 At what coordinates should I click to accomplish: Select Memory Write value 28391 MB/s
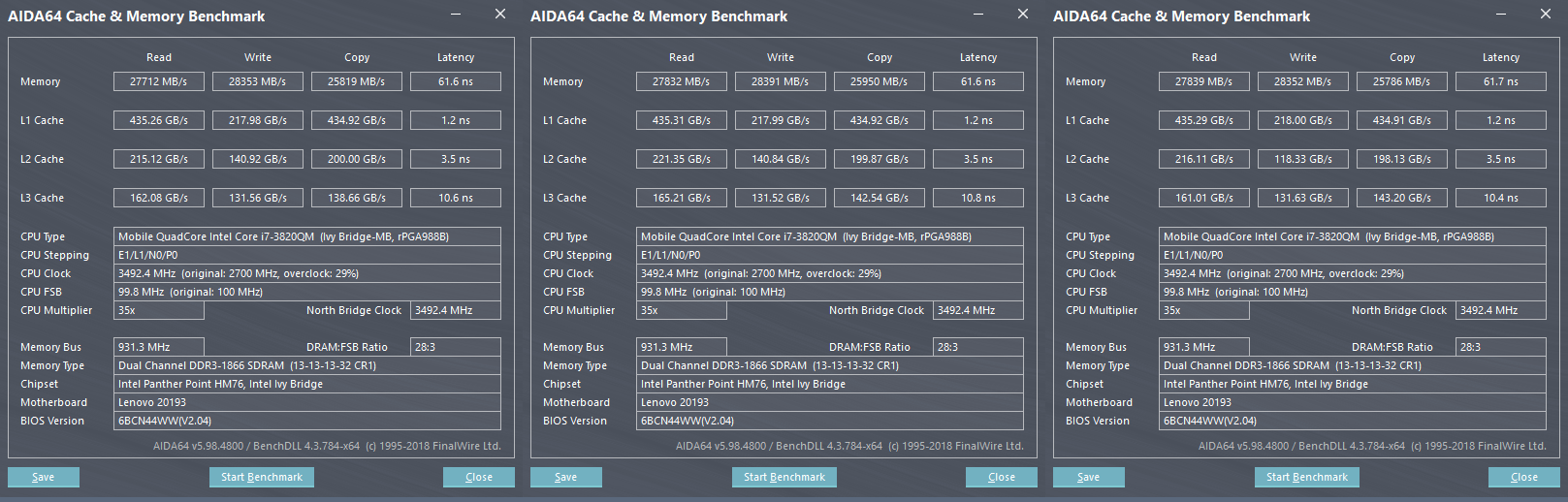click(781, 81)
